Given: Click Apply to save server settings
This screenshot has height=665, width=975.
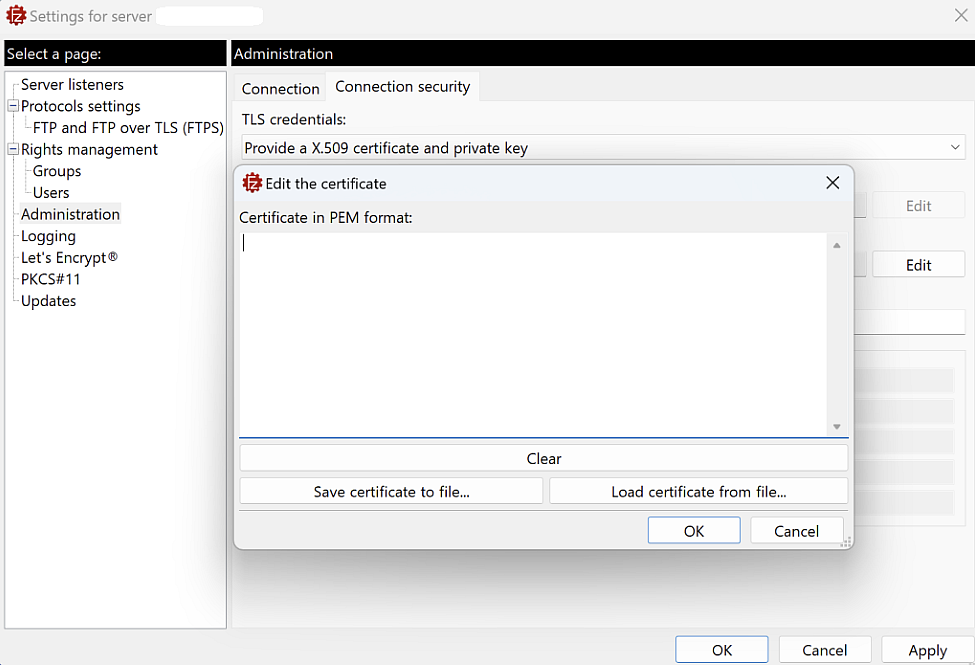Looking at the screenshot, I should (927, 649).
